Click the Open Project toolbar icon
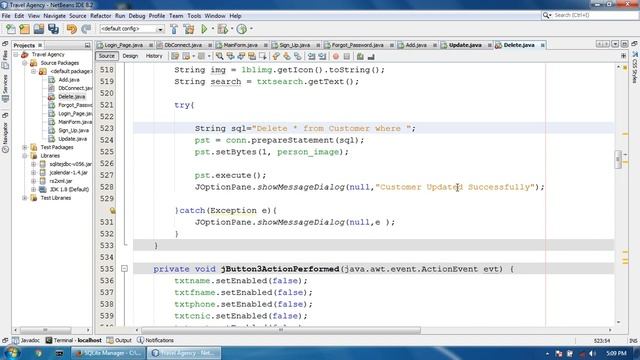640x360 pixels. (39, 29)
